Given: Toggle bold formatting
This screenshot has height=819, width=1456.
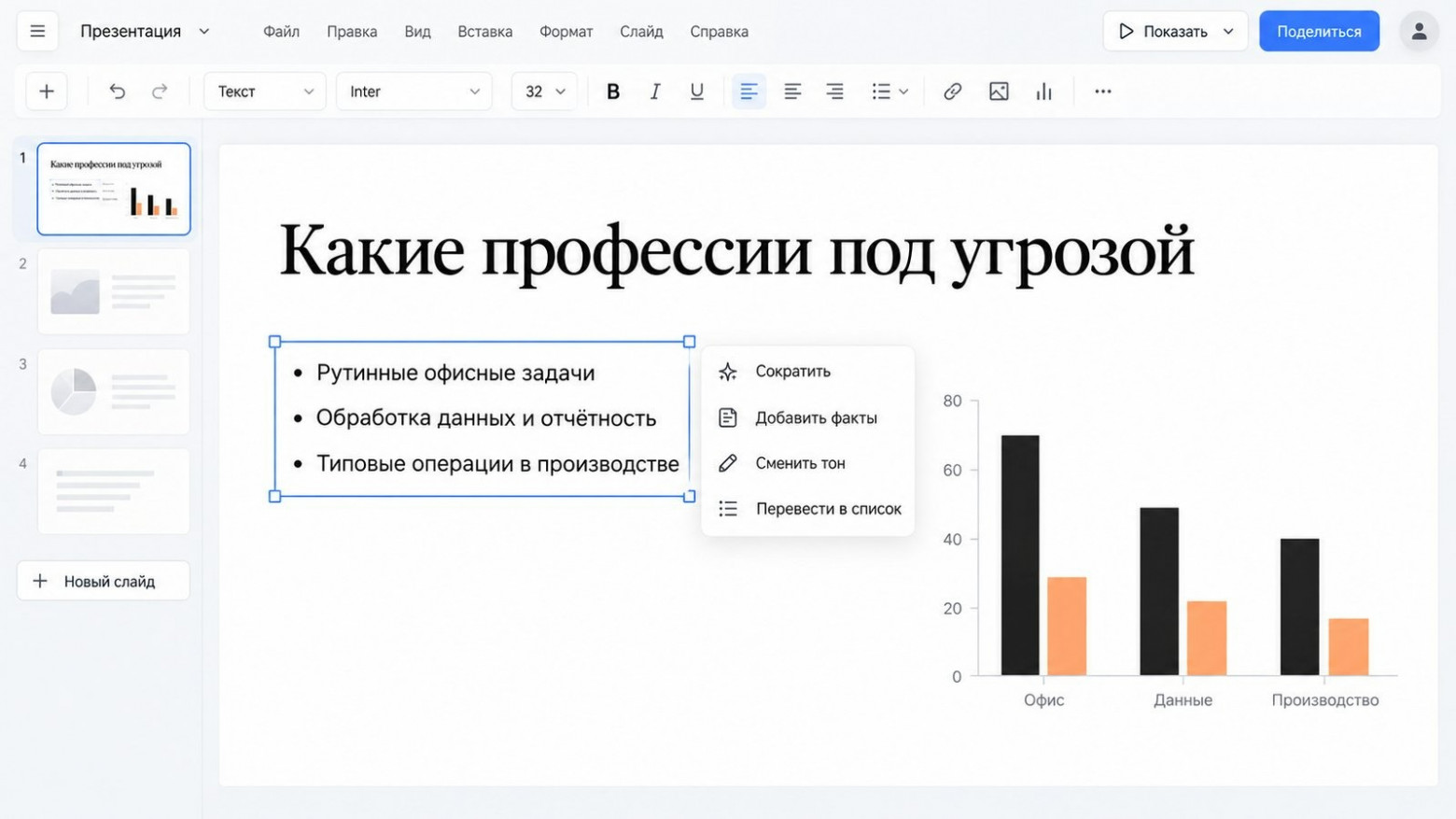Looking at the screenshot, I should pyautogui.click(x=613, y=92).
